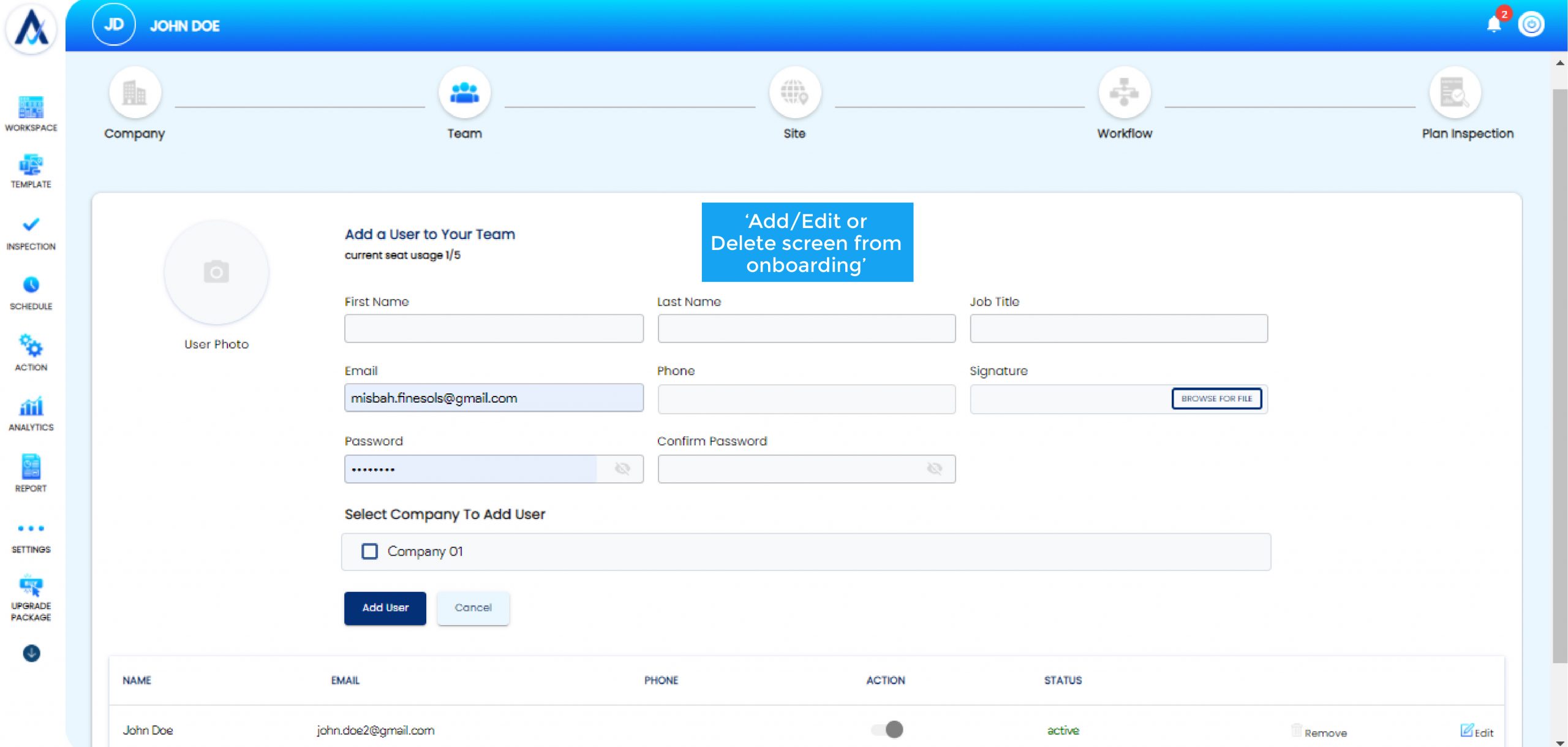This screenshot has width=1568, height=747.
Task: Click Browse For File signature button
Action: [x=1216, y=398]
